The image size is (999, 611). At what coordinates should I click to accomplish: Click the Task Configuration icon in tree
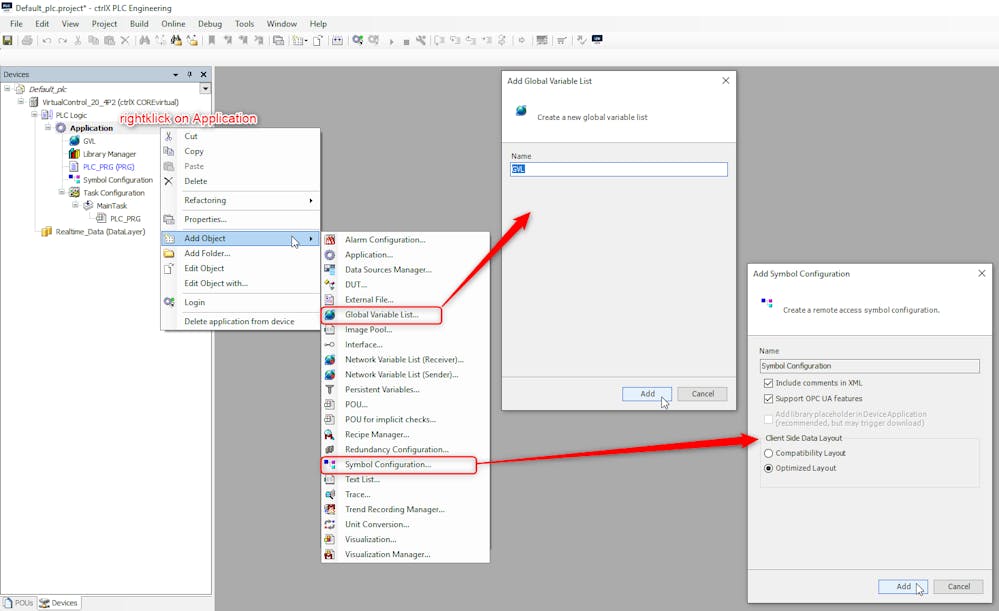coord(75,192)
